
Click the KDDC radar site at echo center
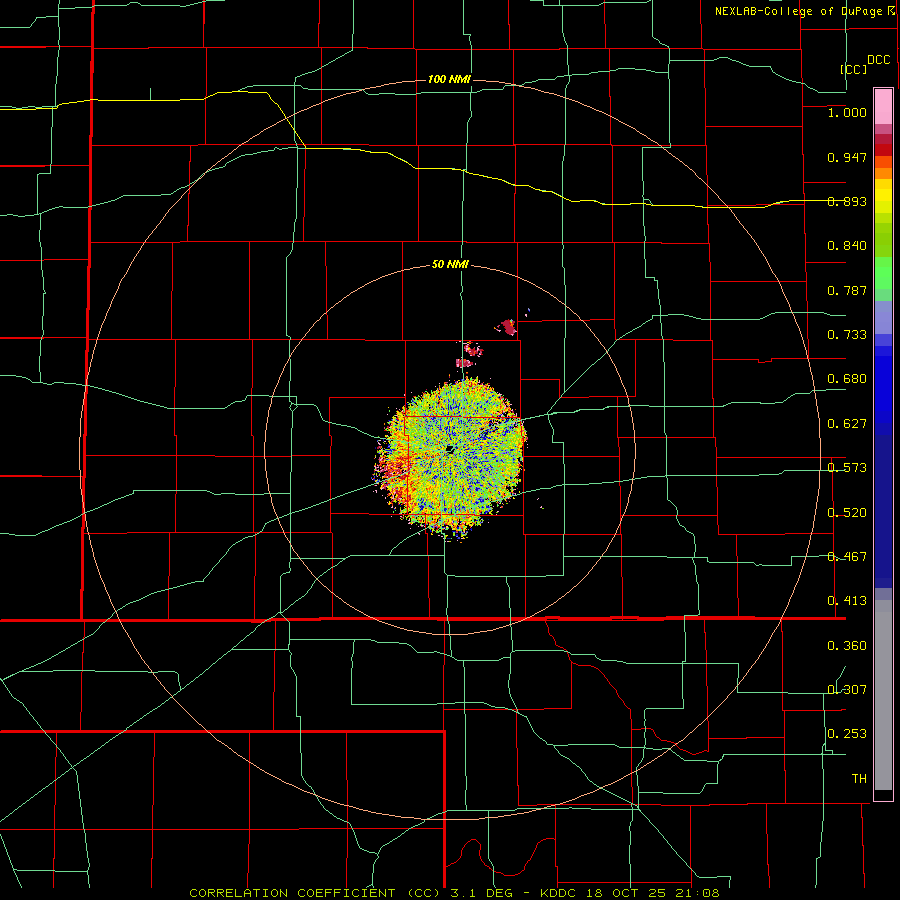pyautogui.click(x=450, y=448)
